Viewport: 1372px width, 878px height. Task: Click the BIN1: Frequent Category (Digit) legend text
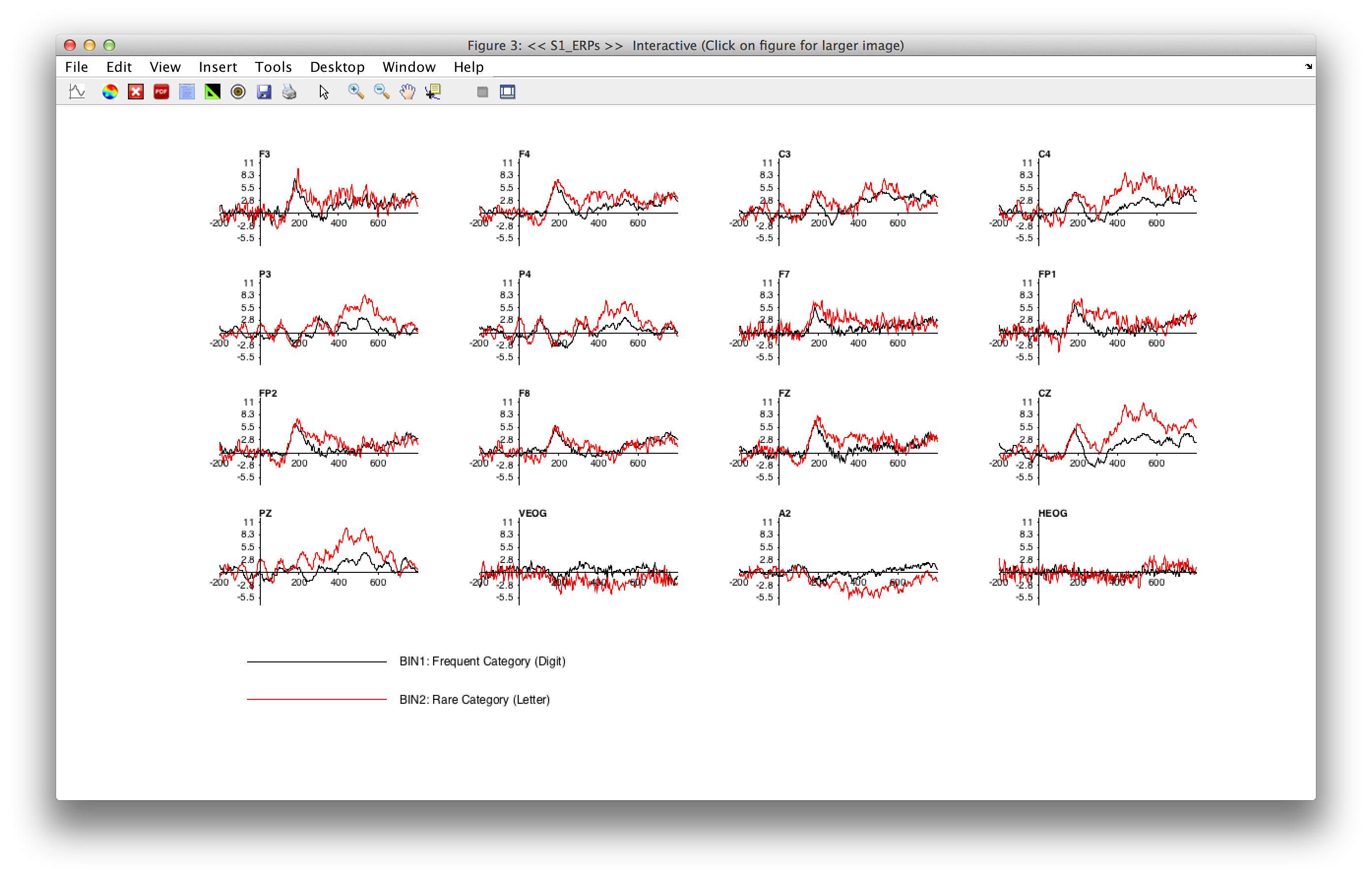point(482,661)
